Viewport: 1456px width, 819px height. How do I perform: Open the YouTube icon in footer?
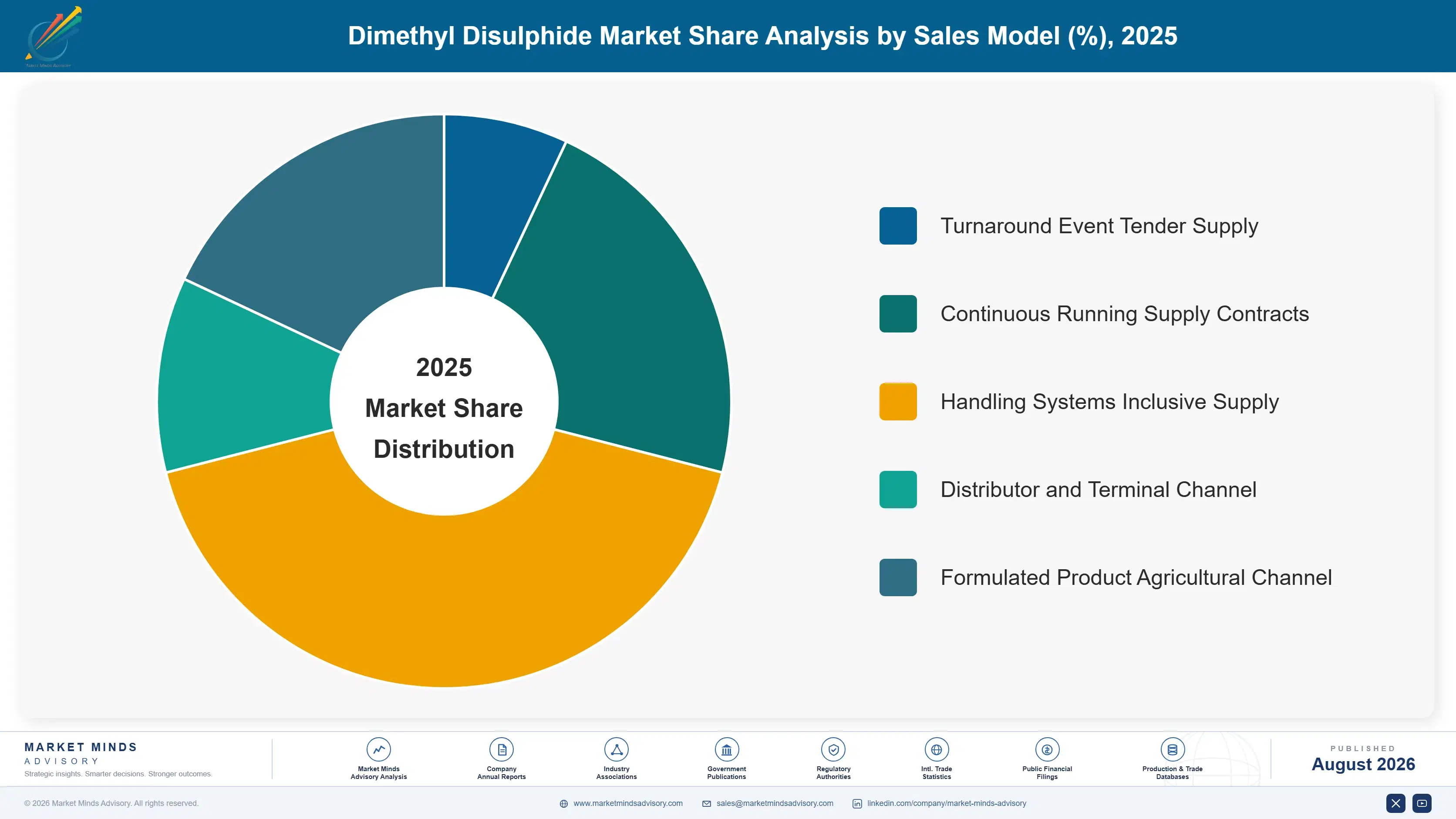[x=1422, y=803]
